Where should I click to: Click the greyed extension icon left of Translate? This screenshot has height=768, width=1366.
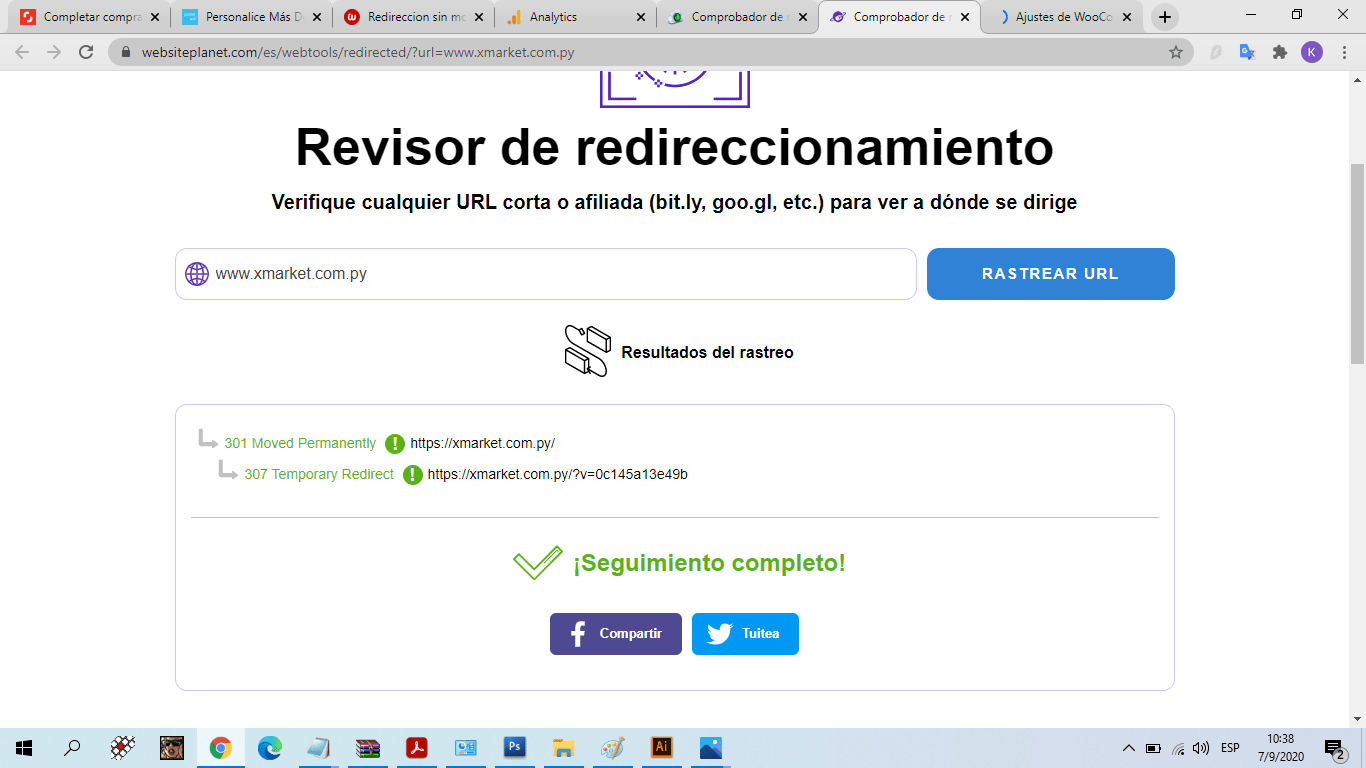coord(1216,52)
